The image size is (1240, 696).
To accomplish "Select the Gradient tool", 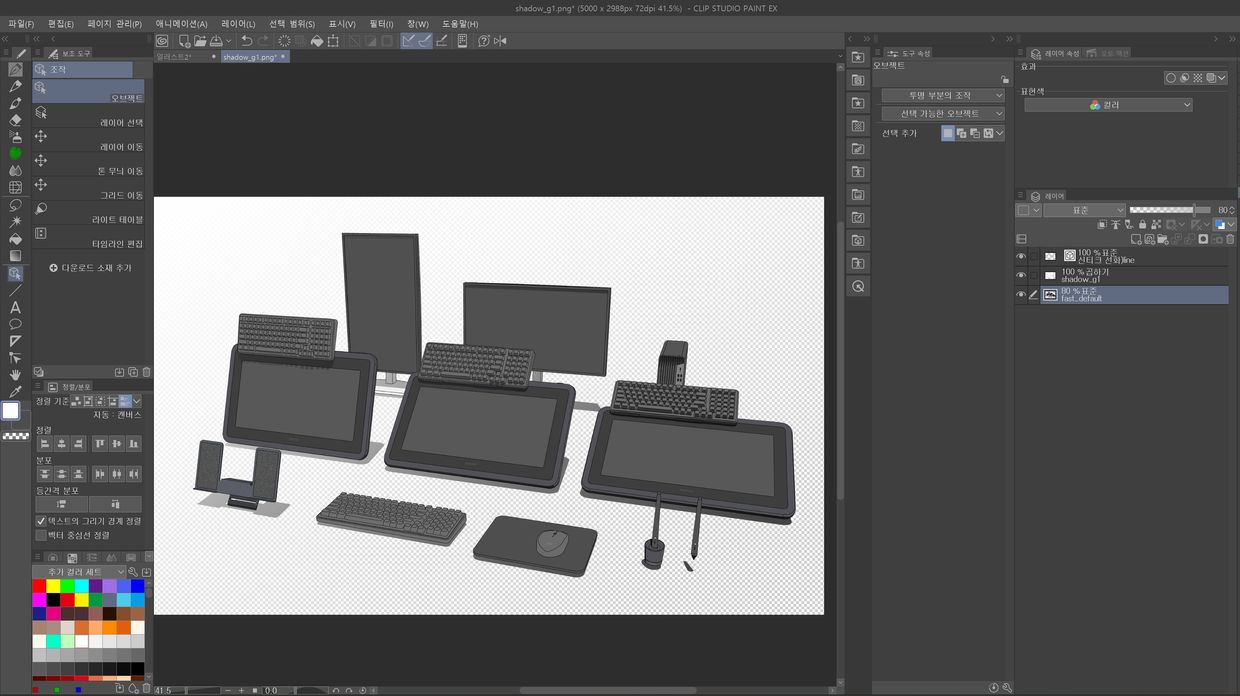I will tap(15, 256).
